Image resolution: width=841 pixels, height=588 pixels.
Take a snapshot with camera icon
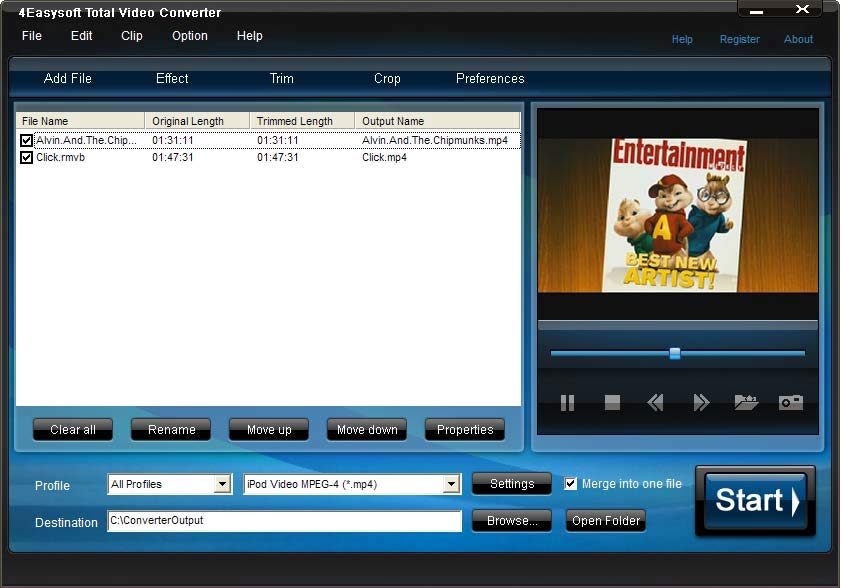pyautogui.click(x=791, y=403)
